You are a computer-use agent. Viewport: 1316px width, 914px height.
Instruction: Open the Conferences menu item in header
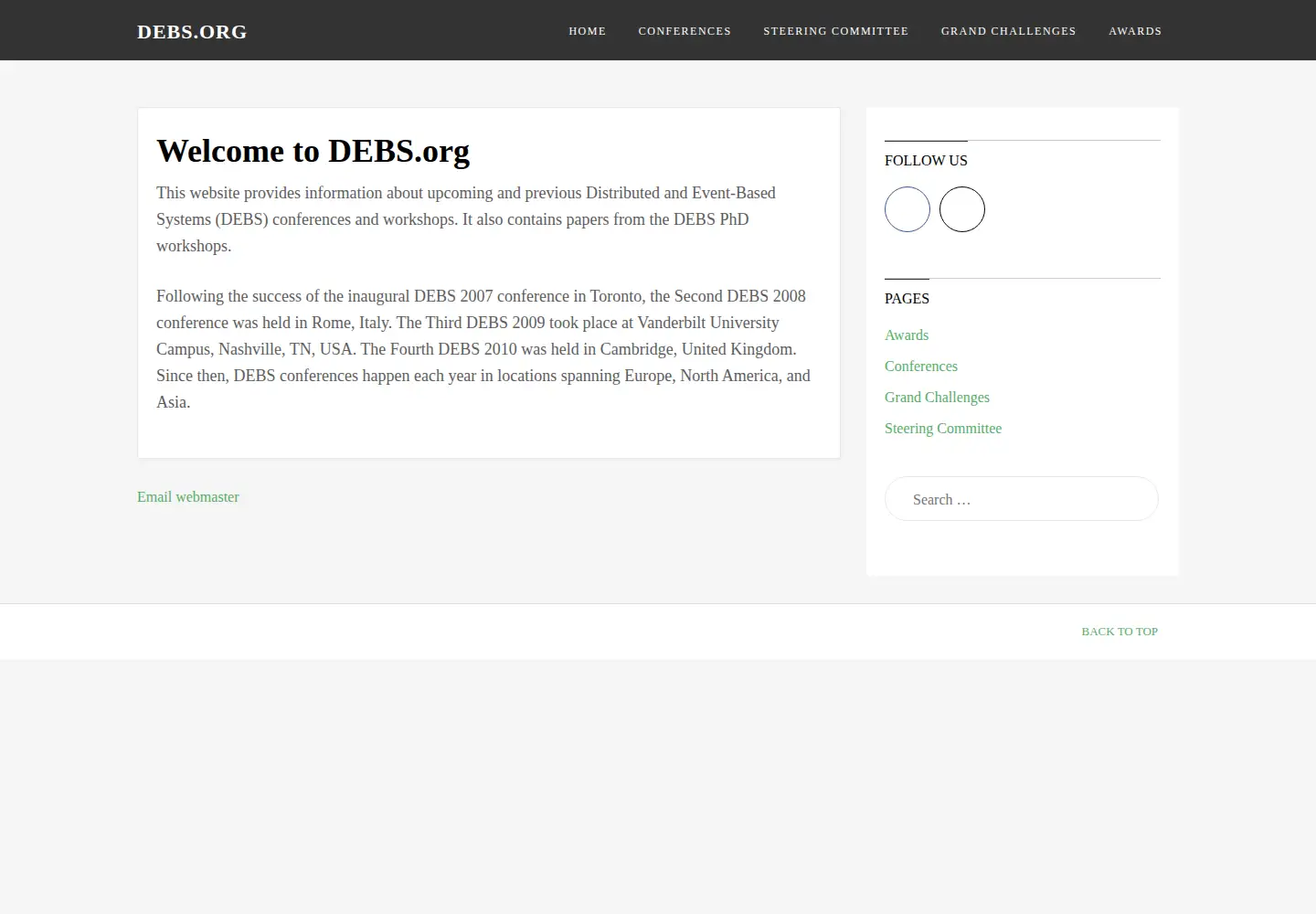[685, 31]
